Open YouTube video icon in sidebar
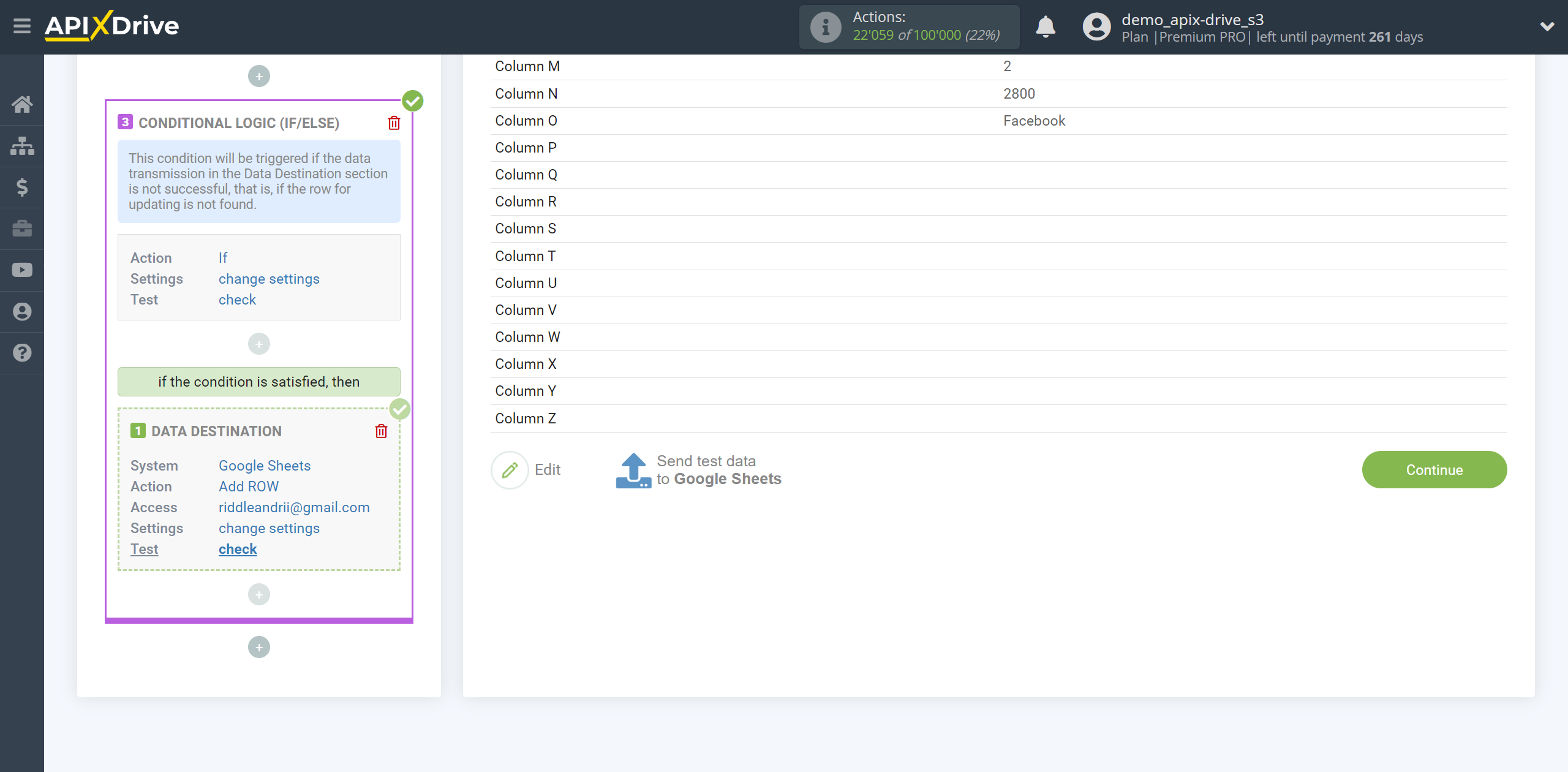The image size is (1568, 772). click(22, 270)
